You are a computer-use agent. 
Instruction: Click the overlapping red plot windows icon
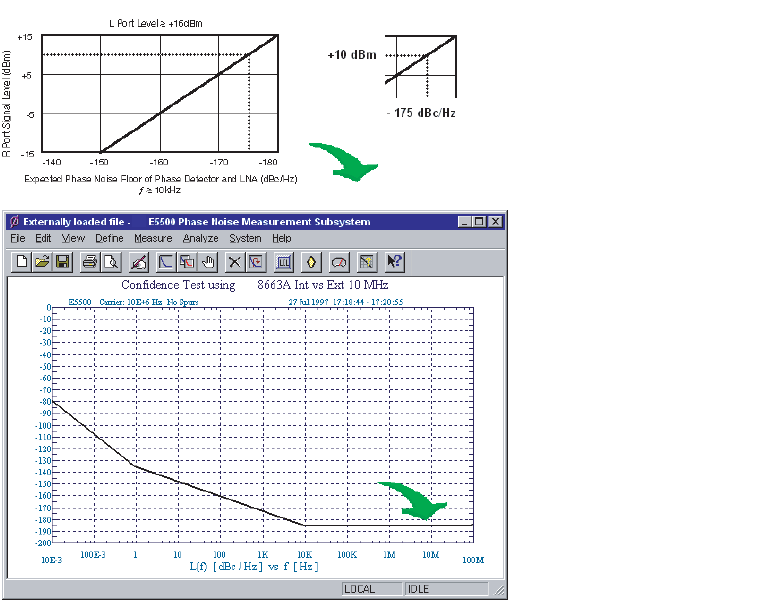(187, 262)
